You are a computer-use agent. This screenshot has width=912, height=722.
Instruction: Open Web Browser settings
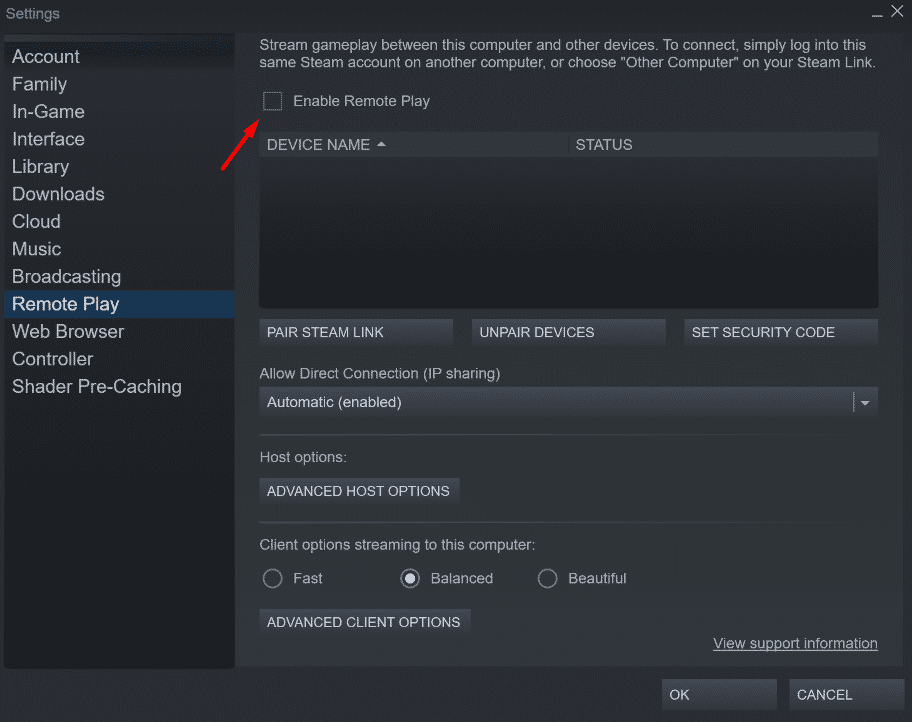click(x=119, y=332)
